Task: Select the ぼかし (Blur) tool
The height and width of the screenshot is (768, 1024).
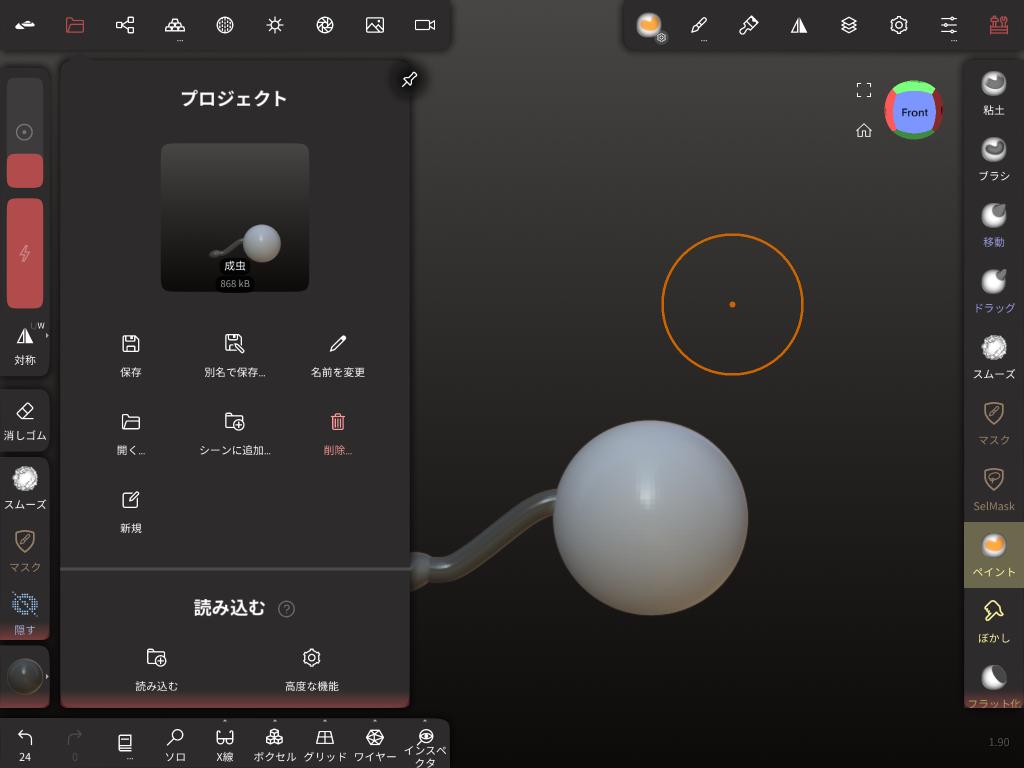Action: click(x=993, y=620)
